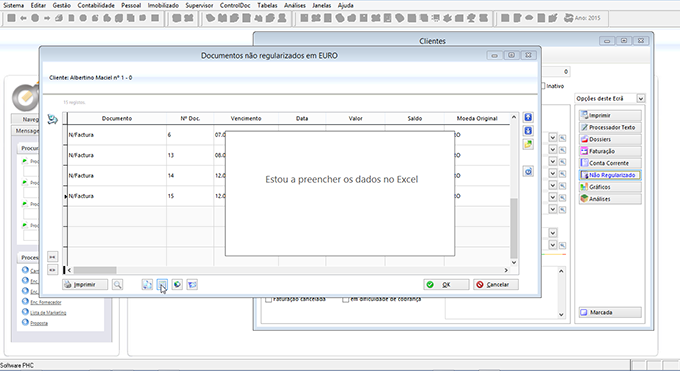Click the grid's vertical scrollbar down arrow

click(514, 262)
